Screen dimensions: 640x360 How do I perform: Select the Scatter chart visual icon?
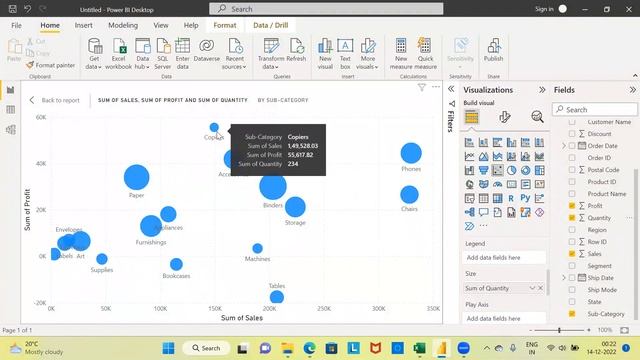497,170
